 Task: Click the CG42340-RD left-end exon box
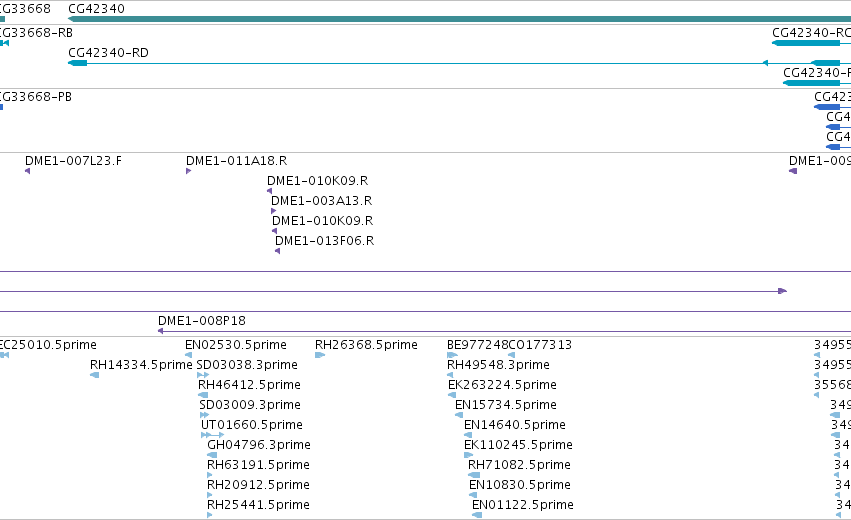coord(78,63)
